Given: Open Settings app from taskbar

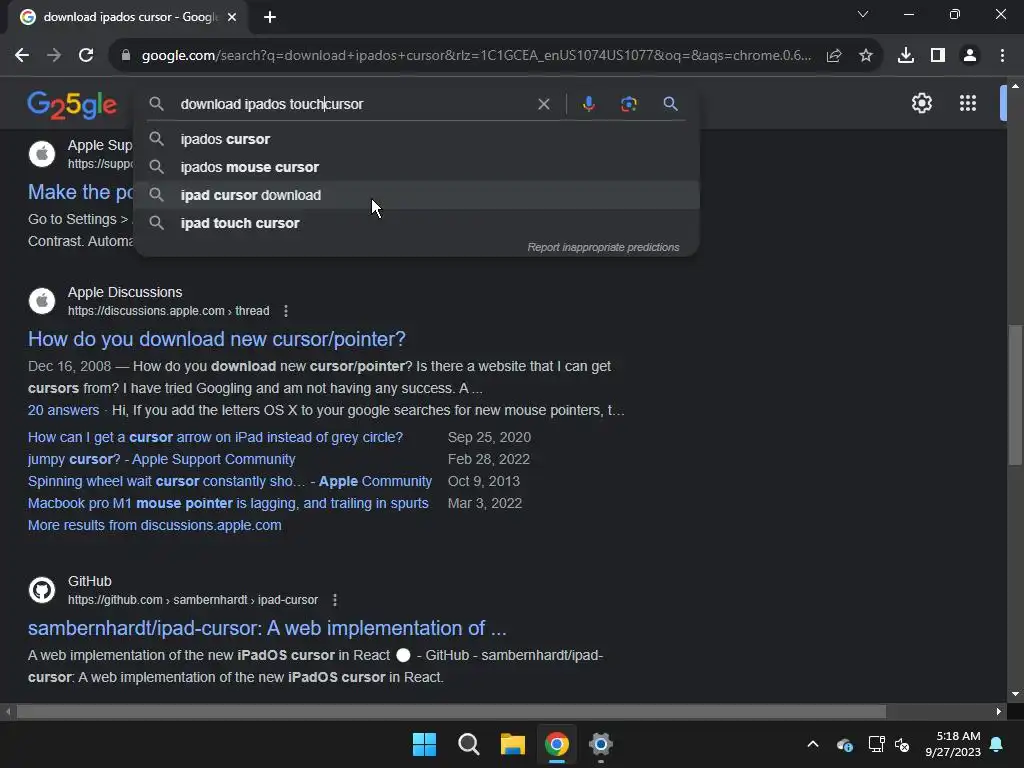Looking at the screenshot, I should coord(601,744).
